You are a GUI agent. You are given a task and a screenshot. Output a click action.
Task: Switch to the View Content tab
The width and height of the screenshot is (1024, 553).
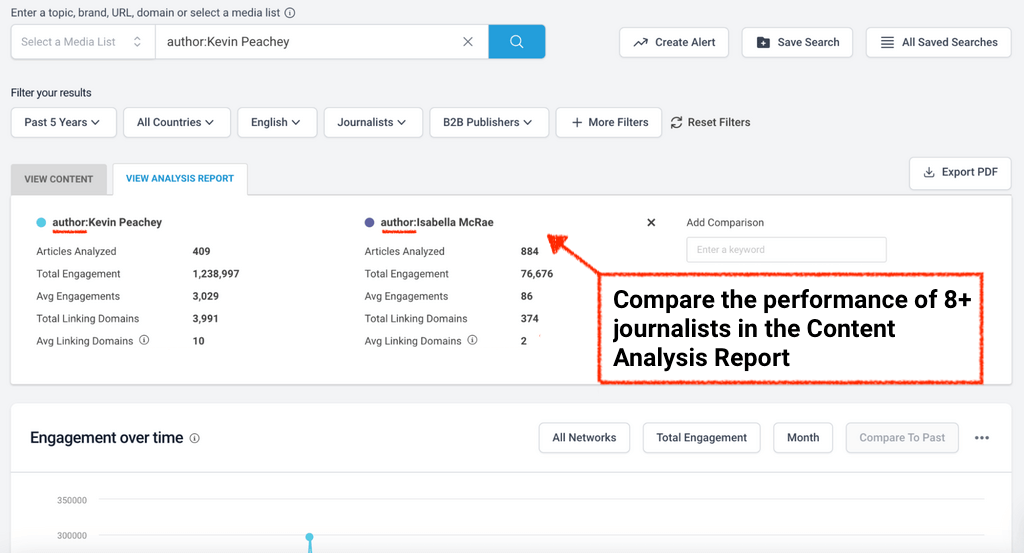pos(59,179)
